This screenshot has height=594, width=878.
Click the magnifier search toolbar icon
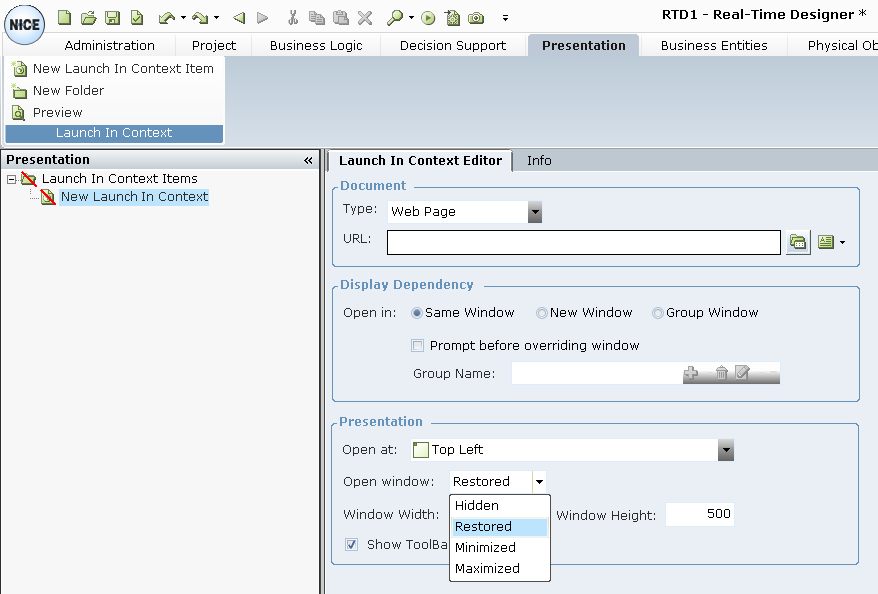(395, 17)
